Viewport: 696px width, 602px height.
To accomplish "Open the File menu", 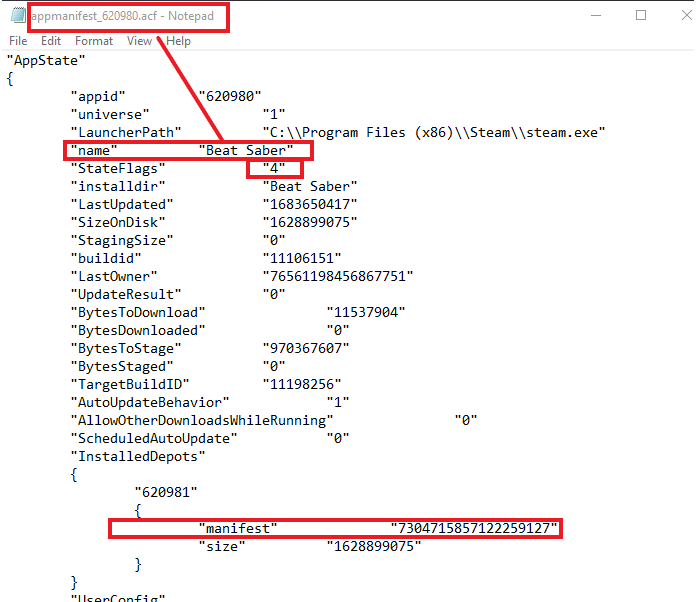I will (x=18, y=41).
